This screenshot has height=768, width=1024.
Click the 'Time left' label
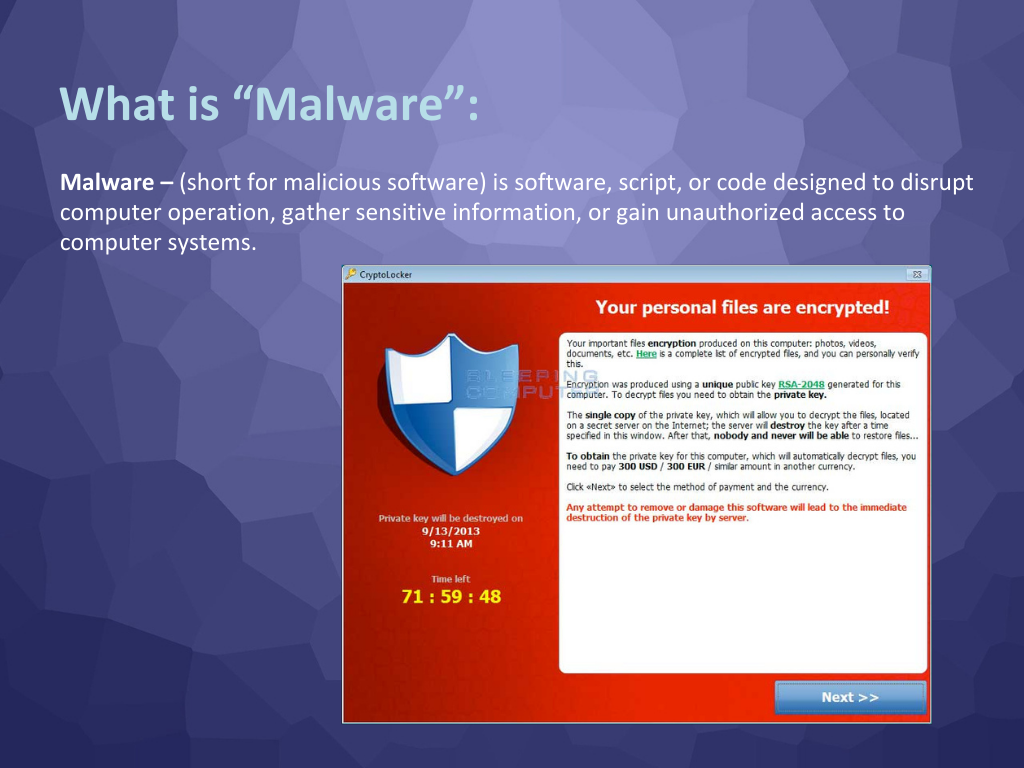[x=451, y=579]
